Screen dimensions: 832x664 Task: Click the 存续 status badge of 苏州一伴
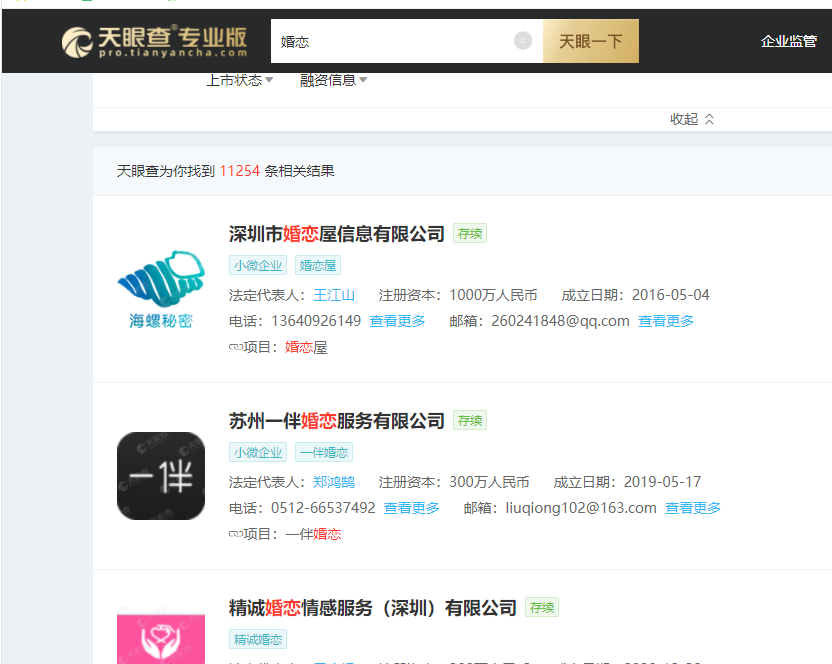[x=470, y=420]
